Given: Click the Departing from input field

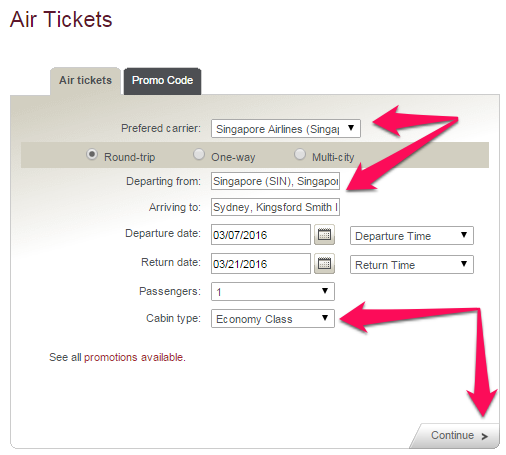Looking at the screenshot, I should 275,181.
